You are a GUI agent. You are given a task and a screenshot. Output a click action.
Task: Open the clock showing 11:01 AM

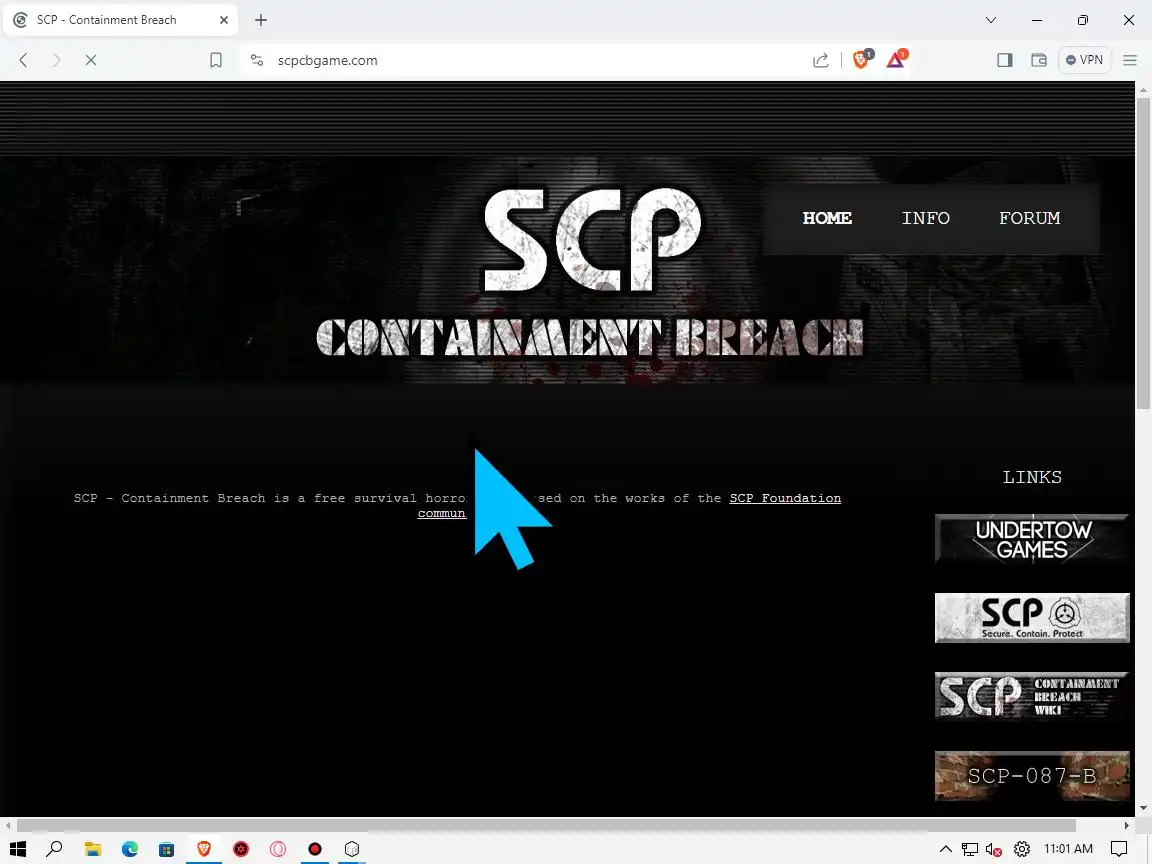(1068, 849)
